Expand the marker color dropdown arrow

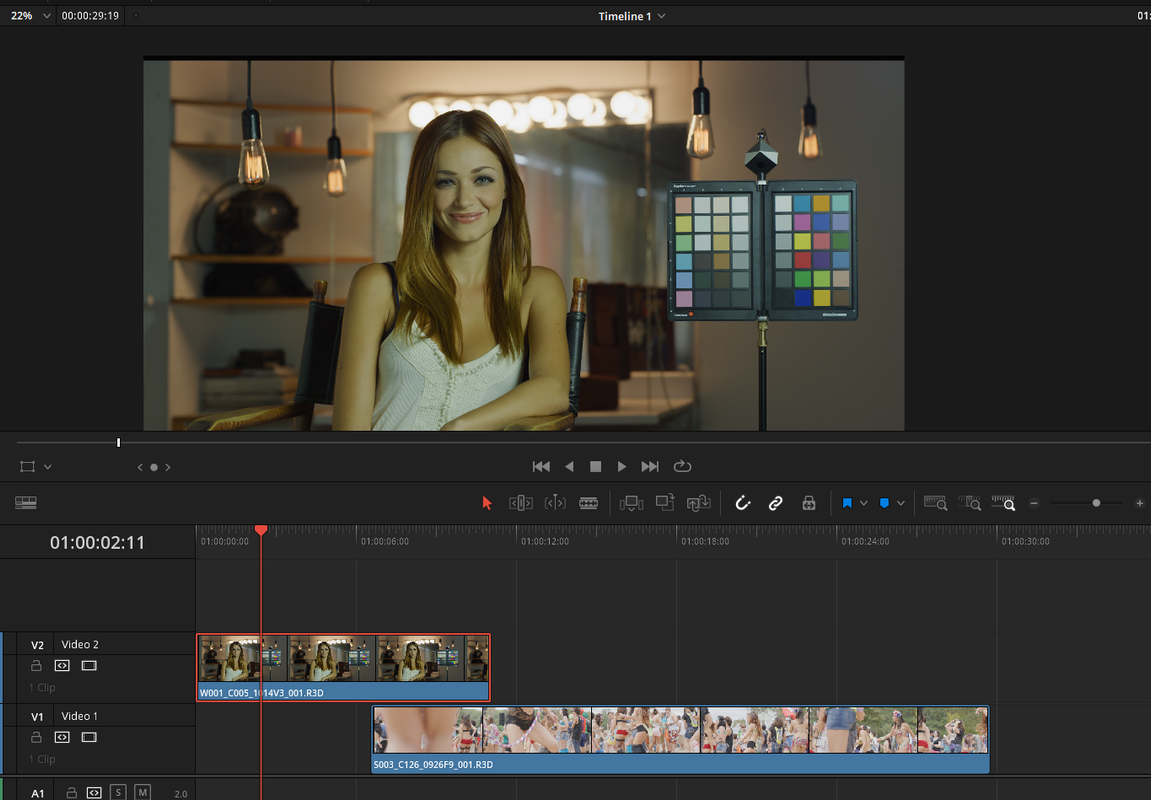(901, 503)
